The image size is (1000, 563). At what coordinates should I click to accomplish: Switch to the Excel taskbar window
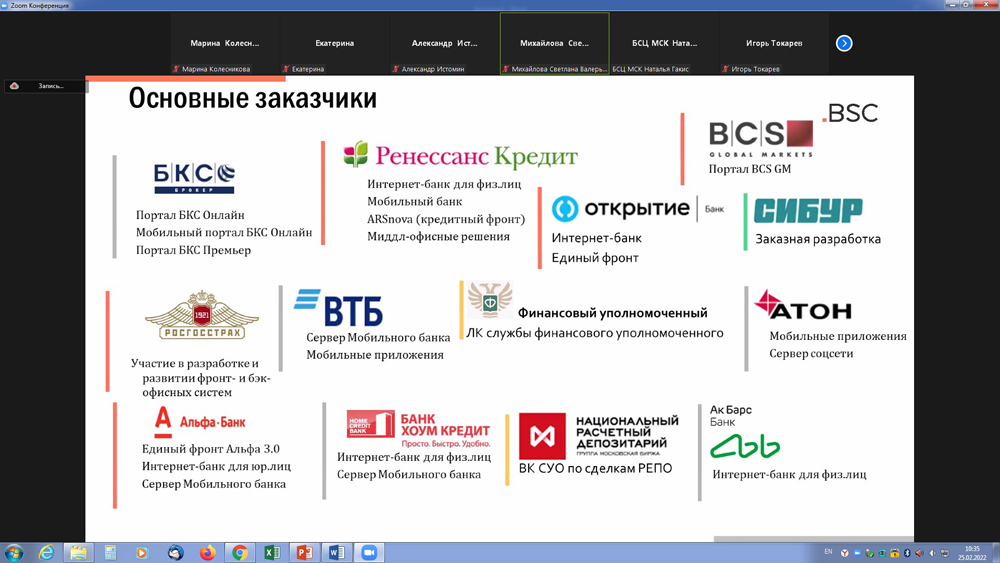tap(272, 553)
